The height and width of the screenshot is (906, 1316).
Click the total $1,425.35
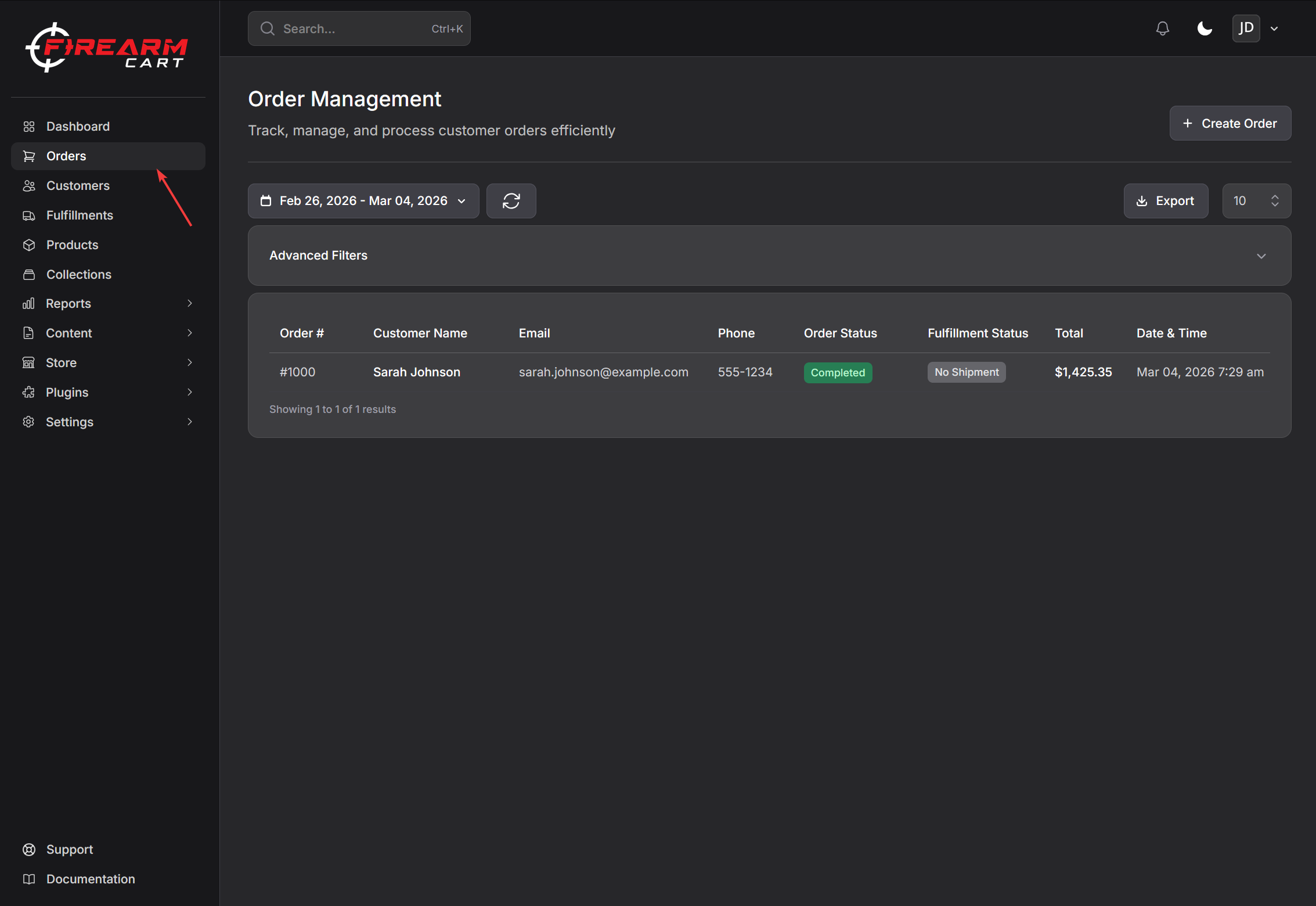click(1083, 372)
